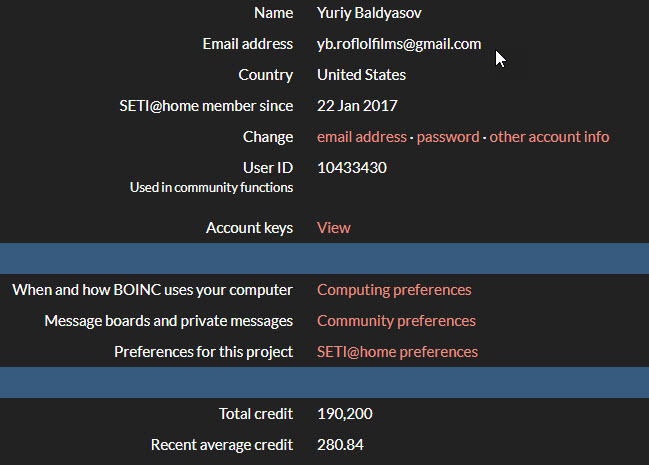
Task: Click the yb.roflolfilms@gmail.com email text
Action: 399,44
